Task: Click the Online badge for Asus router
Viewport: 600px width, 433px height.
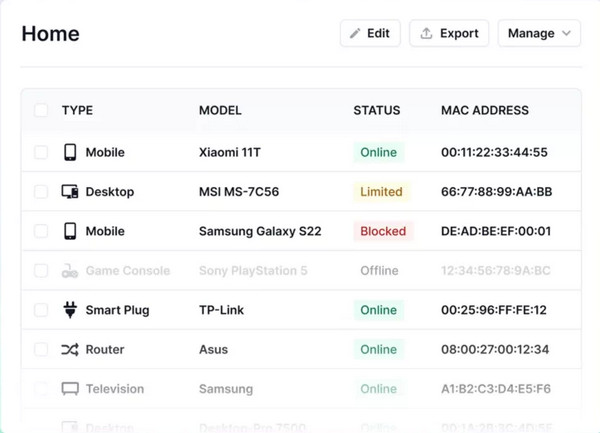Action: pyautogui.click(x=378, y=349)
